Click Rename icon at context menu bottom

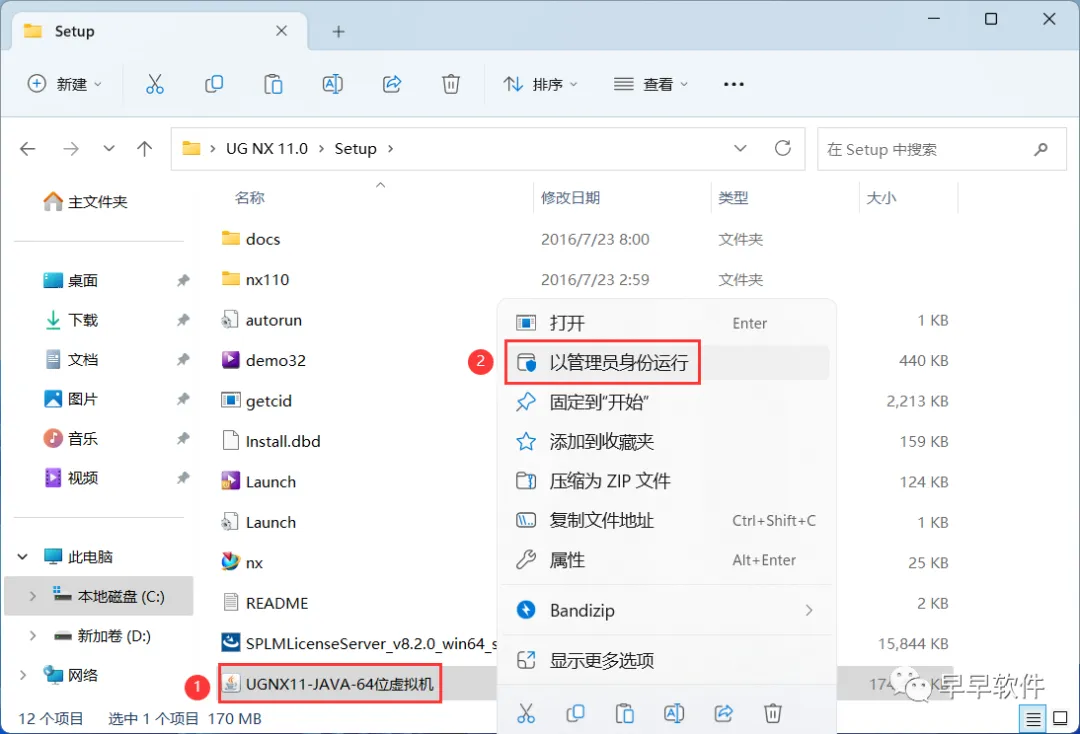pos(674,713)
